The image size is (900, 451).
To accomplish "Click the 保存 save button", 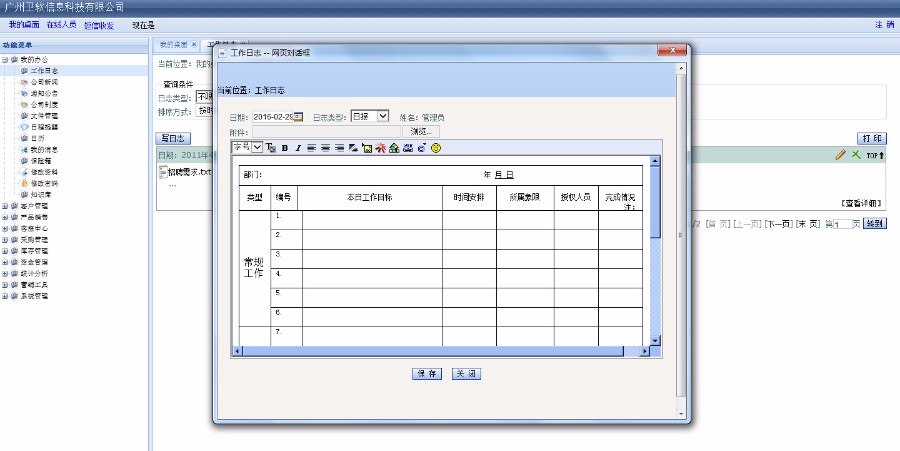I will click(x=427, y=374).
